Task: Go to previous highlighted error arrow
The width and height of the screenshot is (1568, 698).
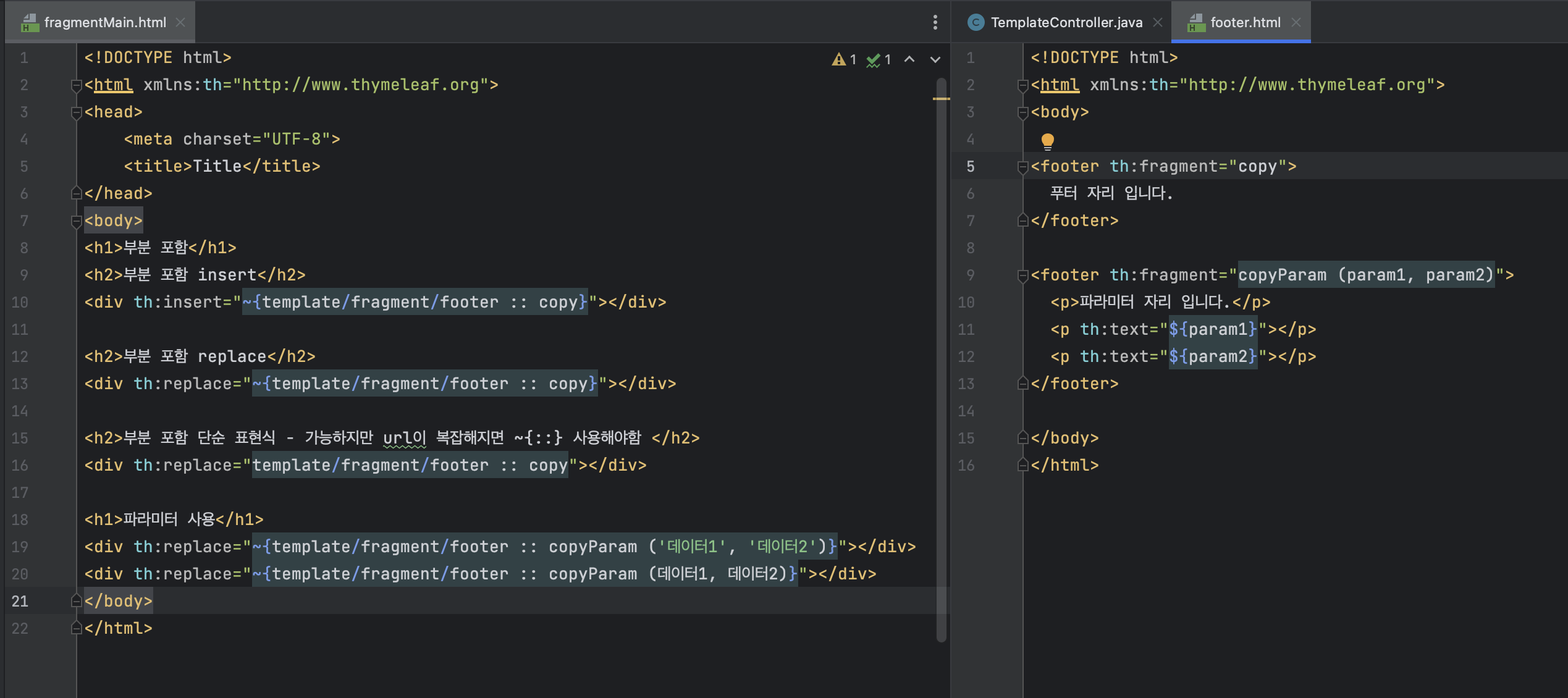Action: pyautogui.click(x=909, y=59)
